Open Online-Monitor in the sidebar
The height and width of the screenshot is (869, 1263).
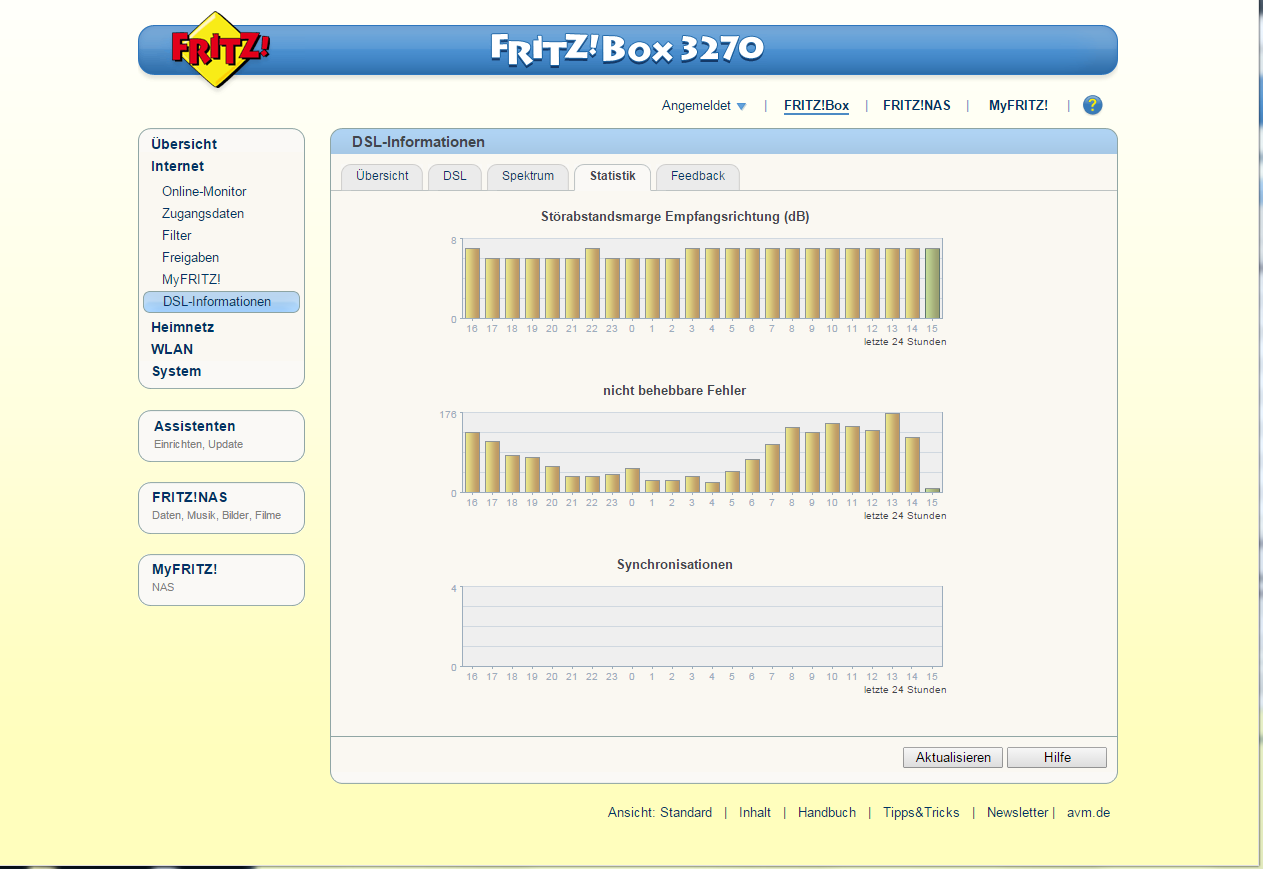click(204, 191)
